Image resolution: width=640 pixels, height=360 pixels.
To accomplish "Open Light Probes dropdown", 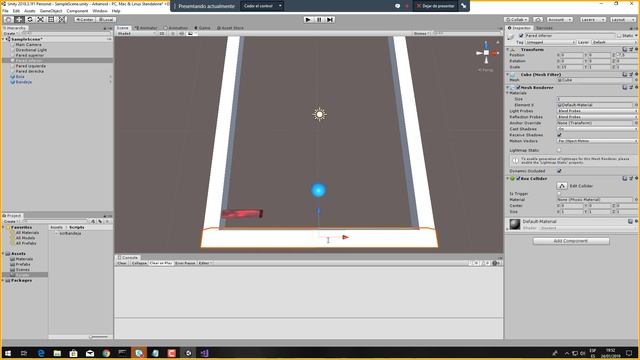I will (597, 111).
